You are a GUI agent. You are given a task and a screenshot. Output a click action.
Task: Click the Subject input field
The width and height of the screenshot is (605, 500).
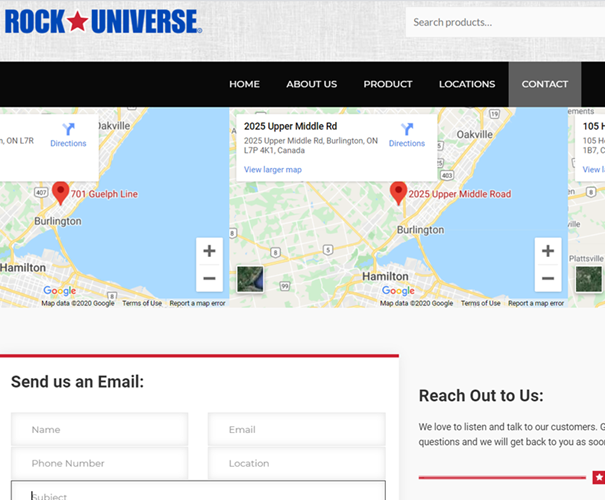[198, 490]
